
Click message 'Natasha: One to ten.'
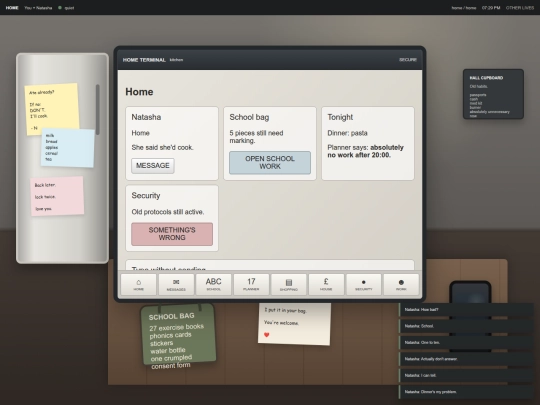tap(466, 342)
